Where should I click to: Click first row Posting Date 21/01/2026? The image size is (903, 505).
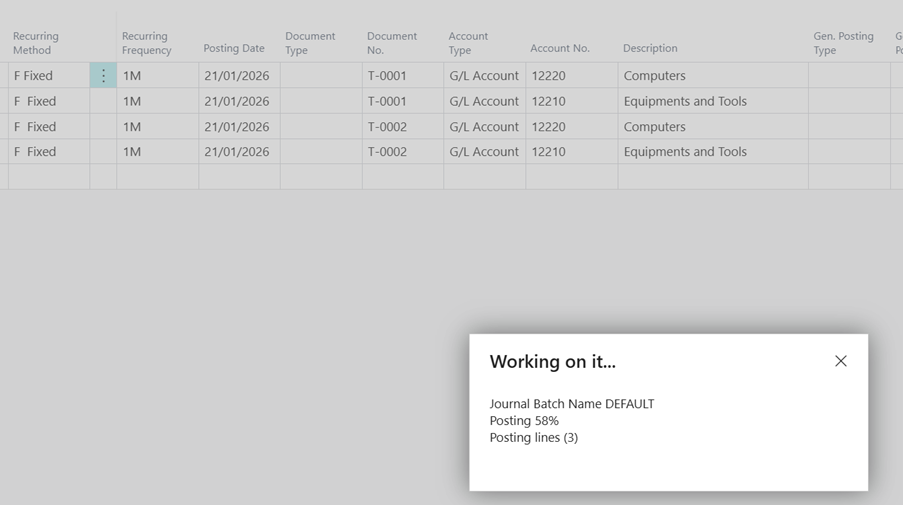point(237,76)
